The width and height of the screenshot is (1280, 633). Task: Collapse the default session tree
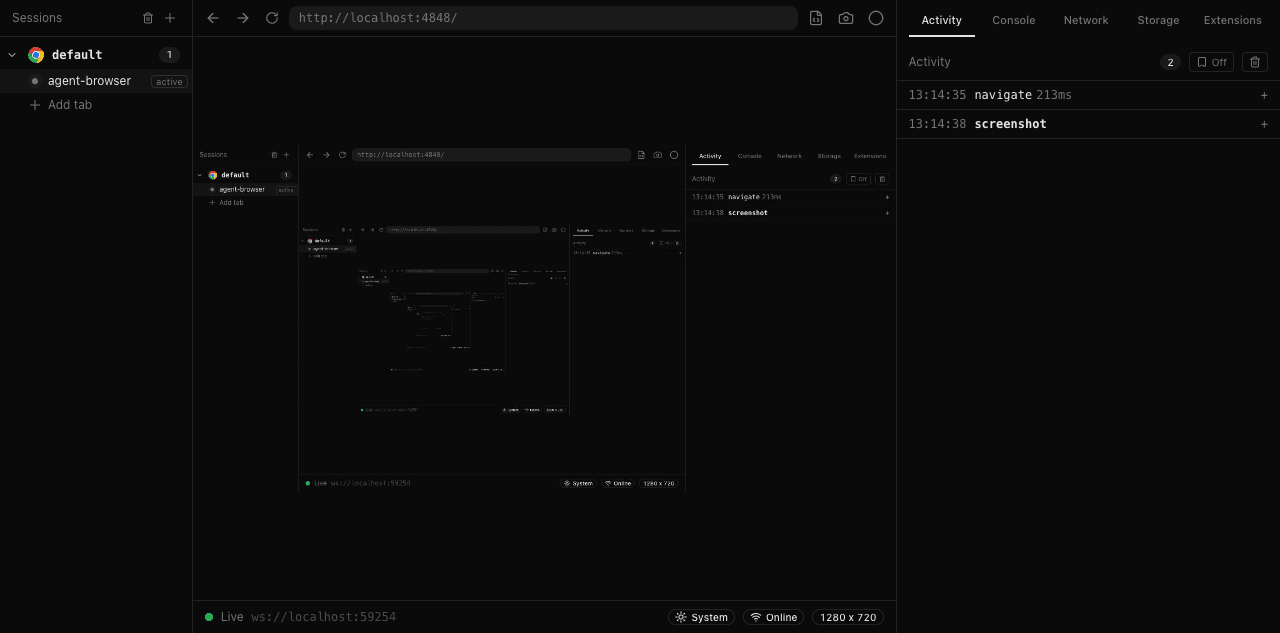[x=12, y=55]
